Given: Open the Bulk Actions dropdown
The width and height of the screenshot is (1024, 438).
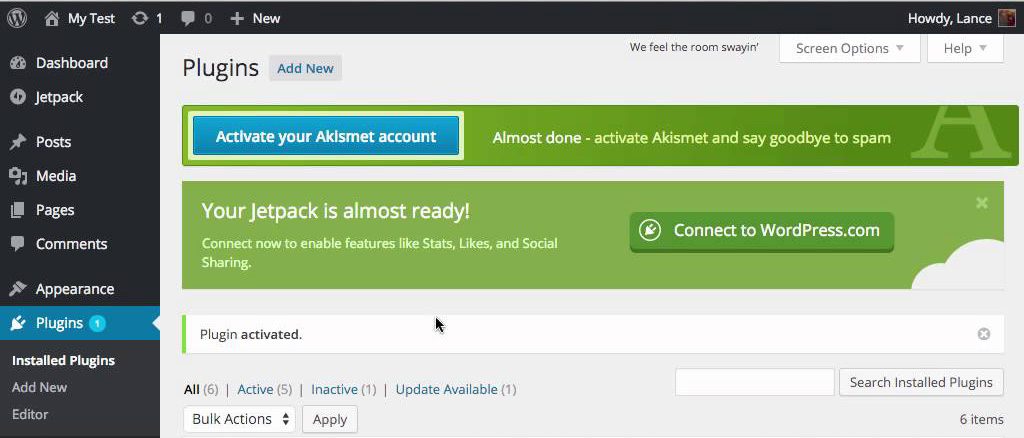Looking at the screenshot, I should 240,419.
